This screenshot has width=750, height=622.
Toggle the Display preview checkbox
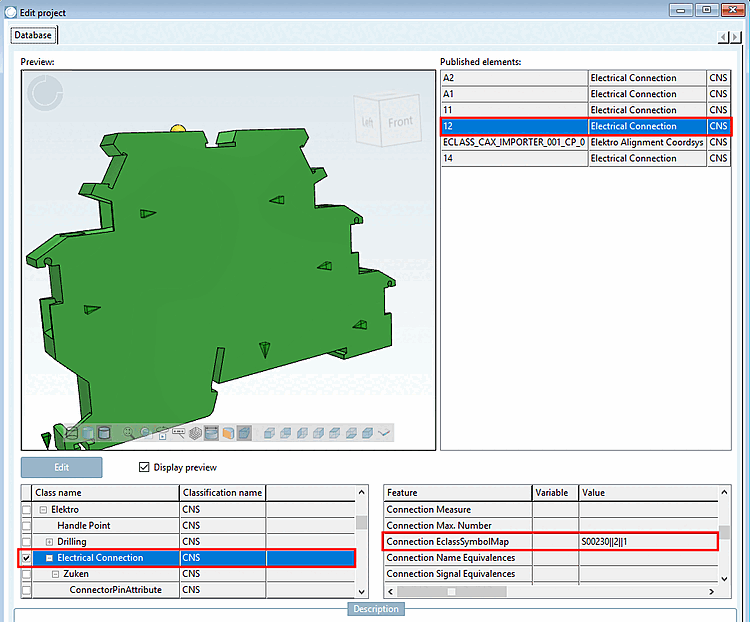(x=144, y=467)
